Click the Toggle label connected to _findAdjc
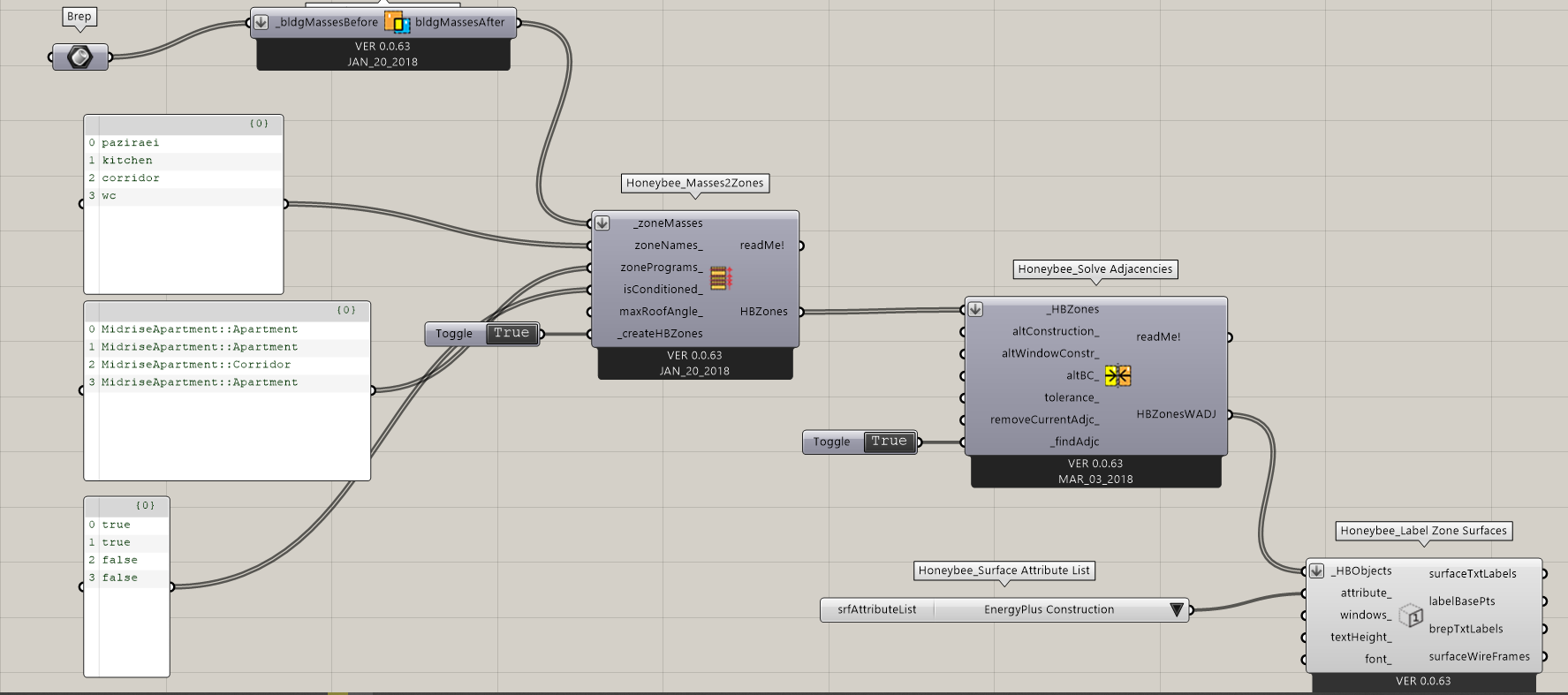The height and width of the screenshot is (695, 1568). [831, 442]
